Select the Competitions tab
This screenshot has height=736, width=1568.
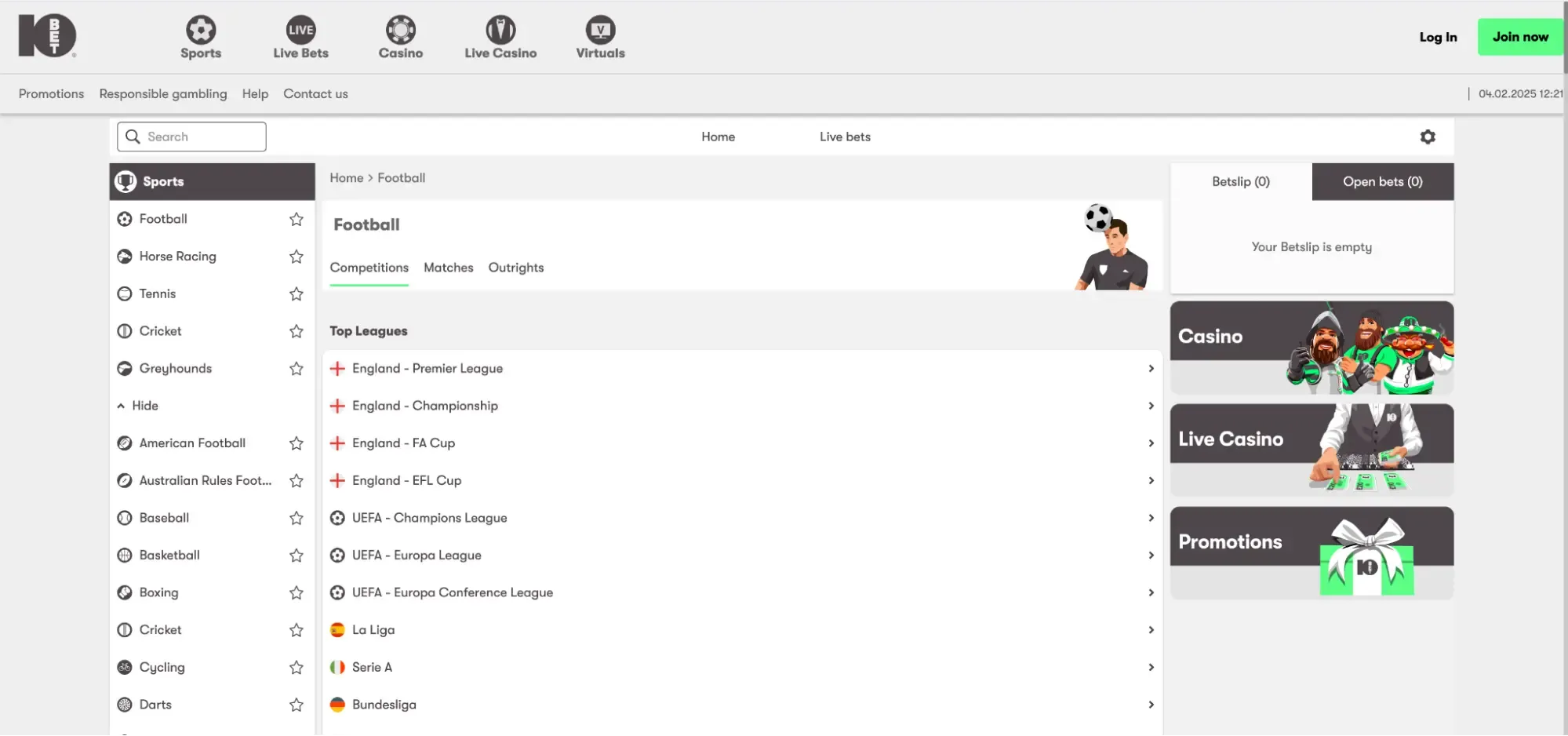coord(369,268)
